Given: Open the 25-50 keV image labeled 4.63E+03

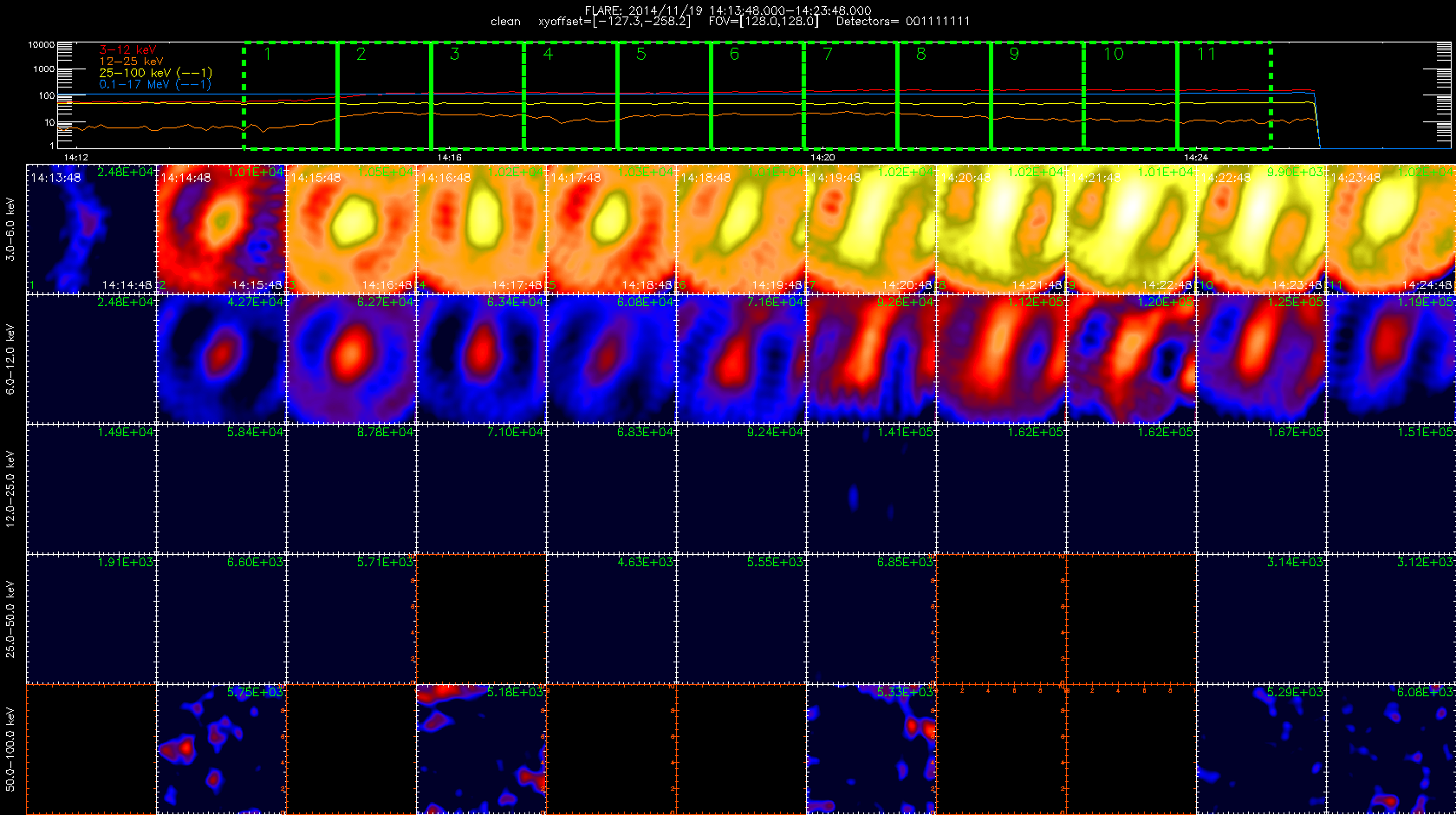Looking at the screenshot, I should tap(612, 619).
